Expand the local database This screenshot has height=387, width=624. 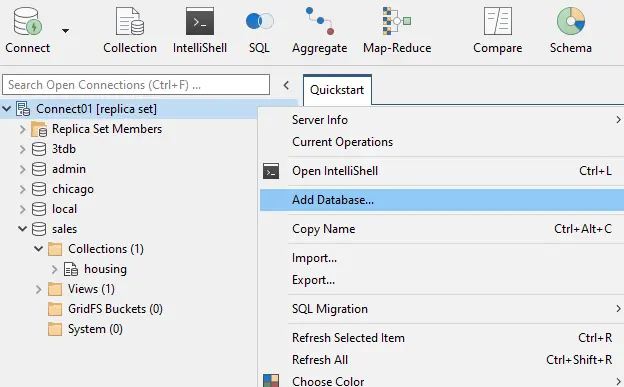pyautogui.click(x=23, y=209)
